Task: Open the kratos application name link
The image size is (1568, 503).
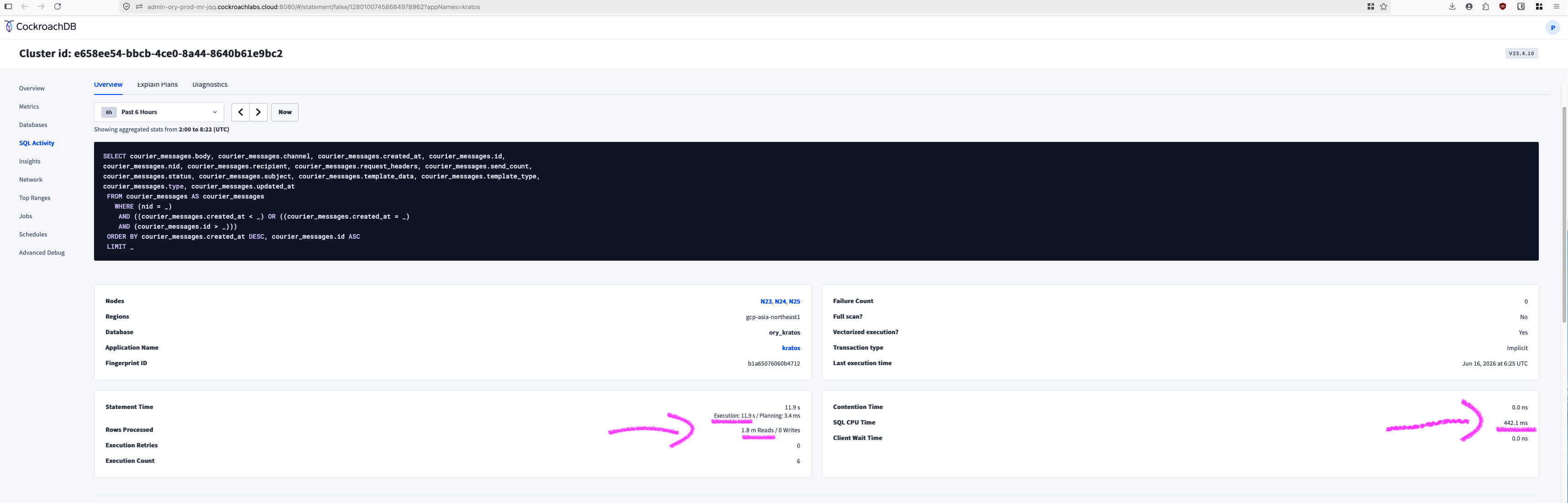Action: (x=791, y=348)
